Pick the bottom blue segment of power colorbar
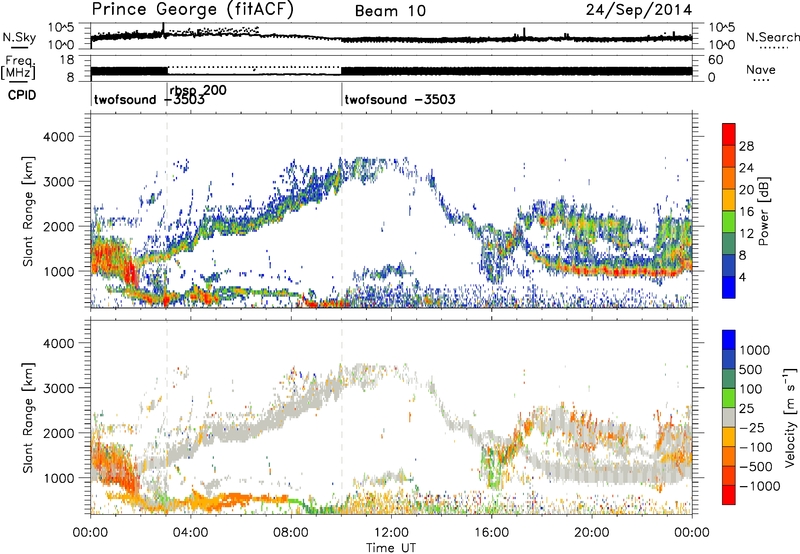800x554 pixels. click(729, 287)
